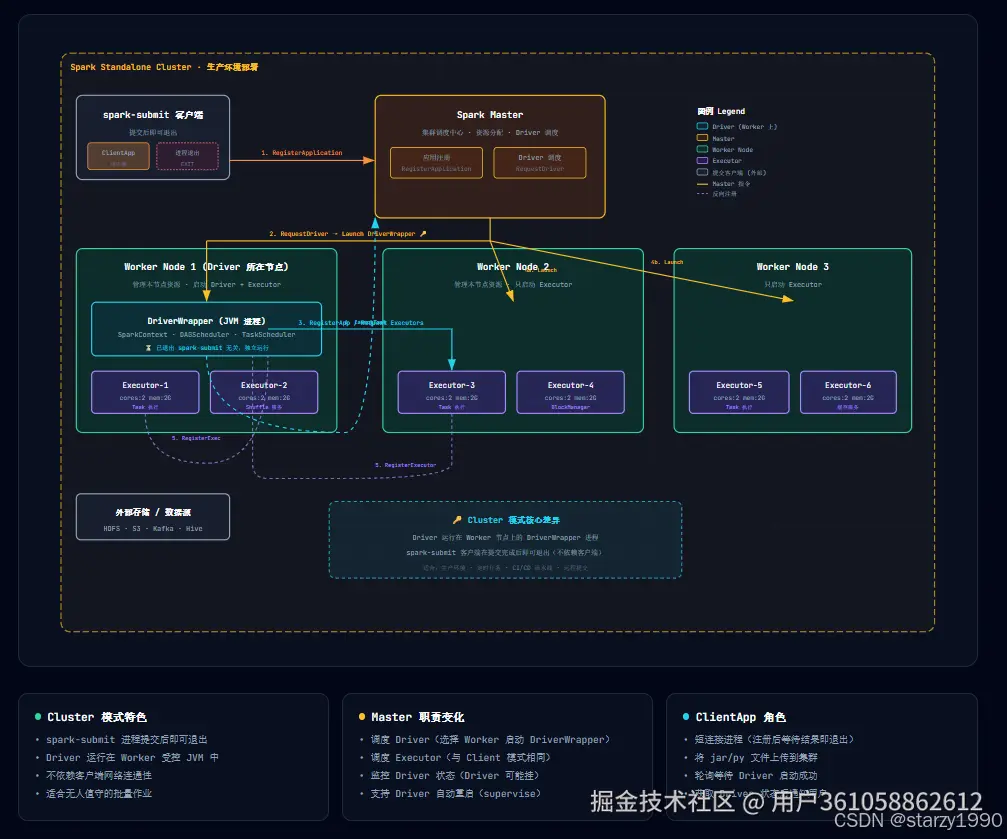Viewport: 1007px width, 839px height.
Task: Click the 支持 Driver 自动重启（supervise）bullet
Action: pyautogui.click(x=456, y=793)
